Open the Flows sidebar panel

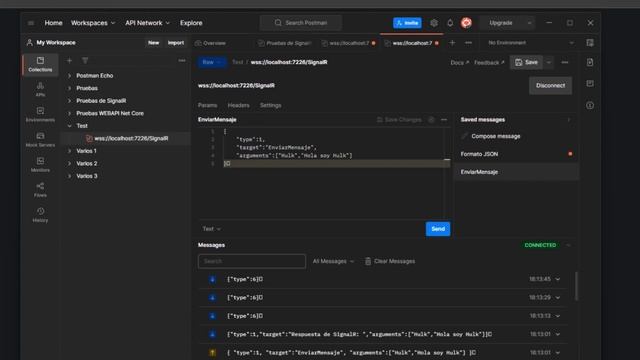coord(40,190)
